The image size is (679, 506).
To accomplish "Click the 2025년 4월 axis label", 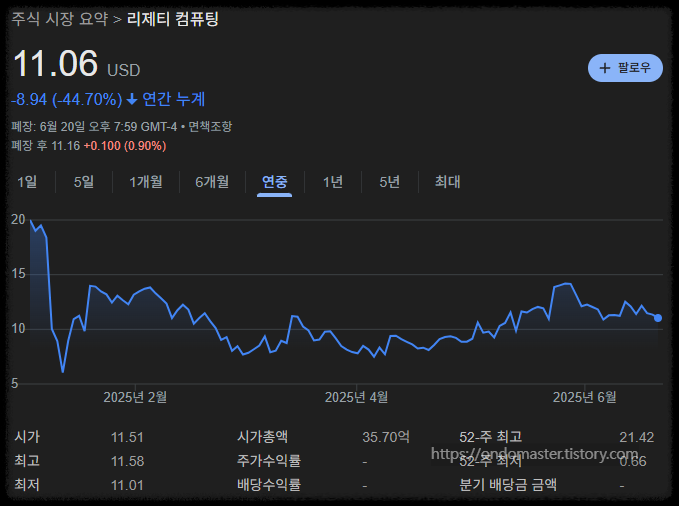I will [x=356, y=397].
